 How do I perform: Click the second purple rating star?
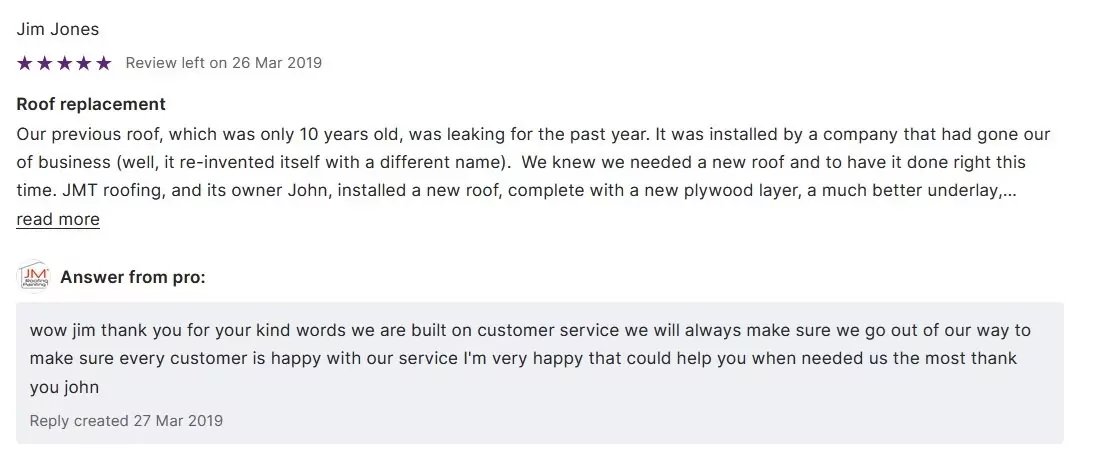(44, 63)
